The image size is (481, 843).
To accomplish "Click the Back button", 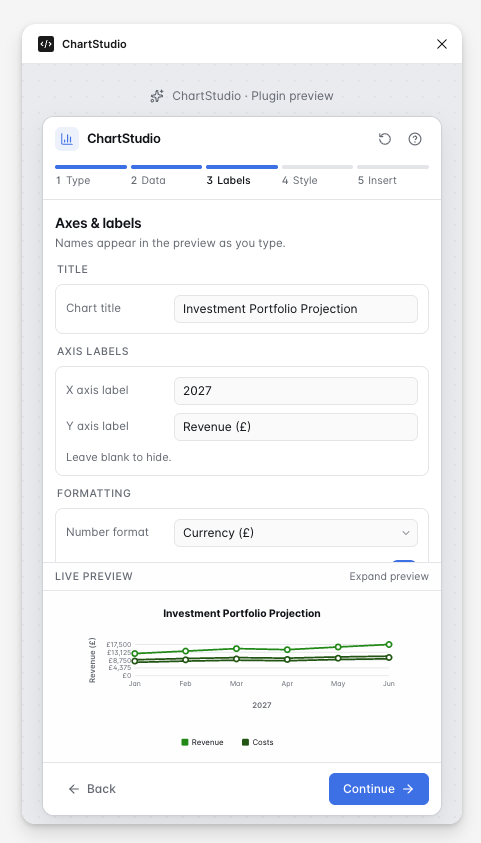I will click(x=92, y=789).
